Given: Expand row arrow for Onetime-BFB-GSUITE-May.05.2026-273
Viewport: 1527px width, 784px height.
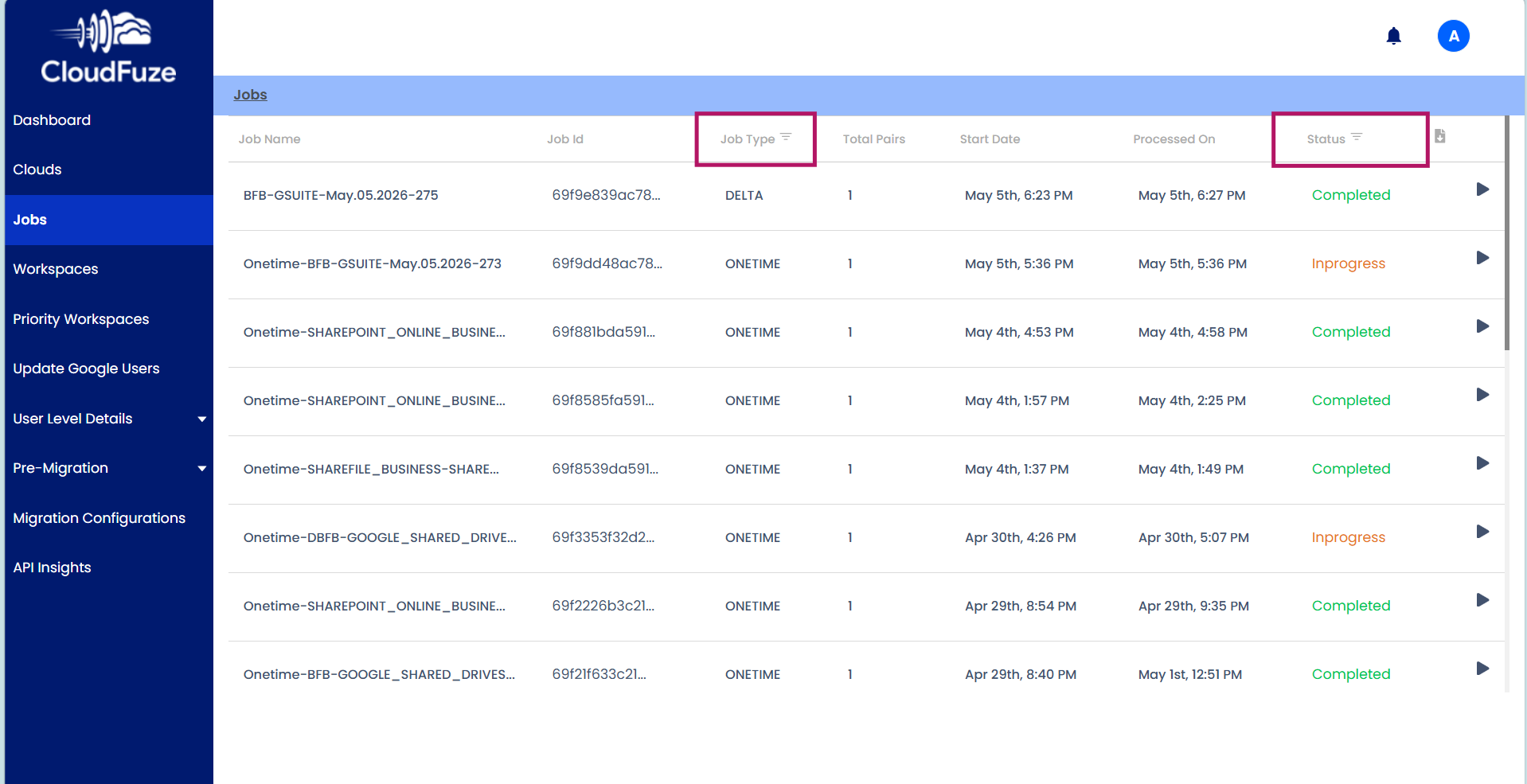Looking at the screenshot, I should click(1482, 258).
